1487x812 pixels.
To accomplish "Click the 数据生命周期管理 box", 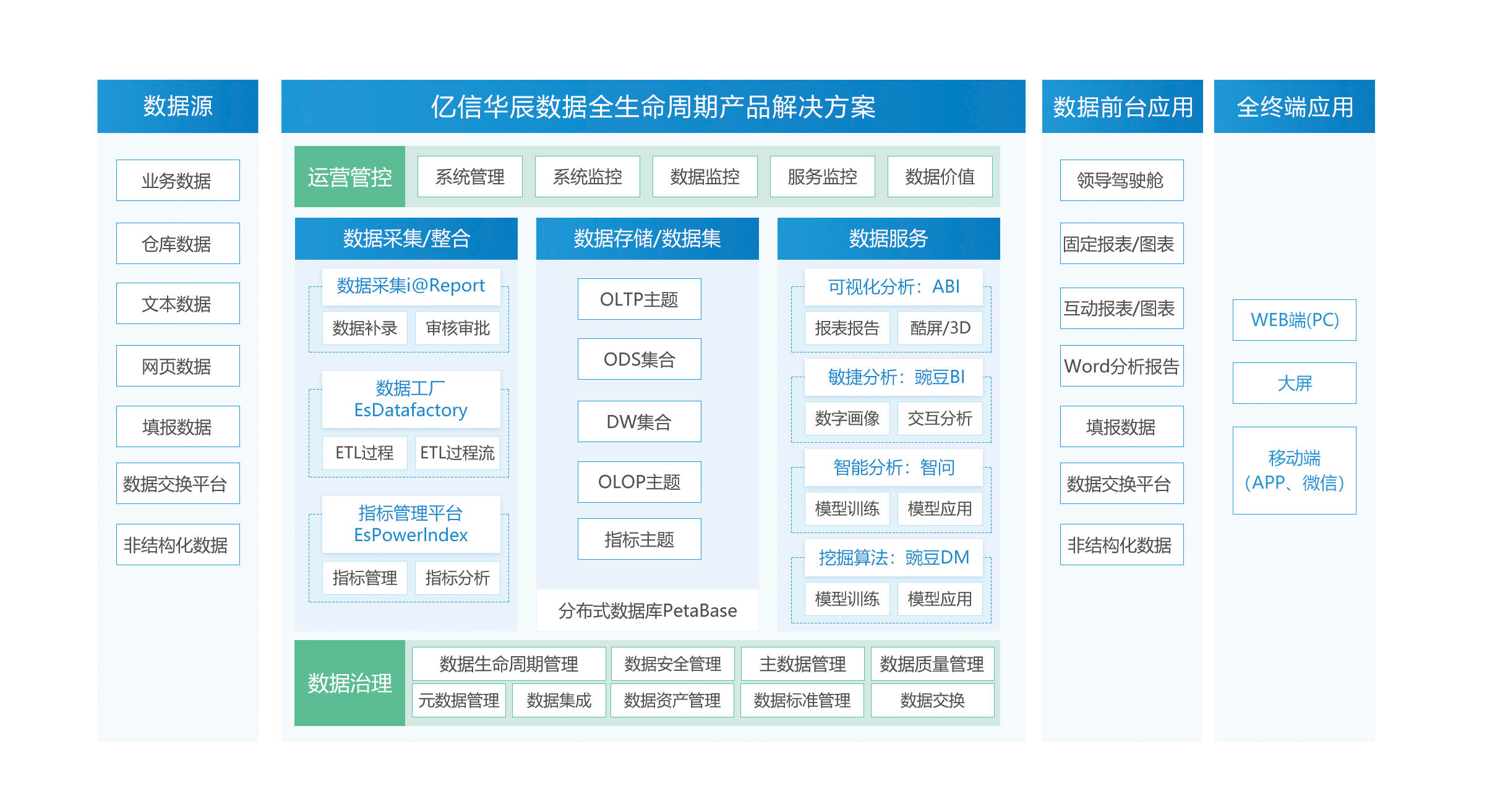I will [x=509, y=664].
